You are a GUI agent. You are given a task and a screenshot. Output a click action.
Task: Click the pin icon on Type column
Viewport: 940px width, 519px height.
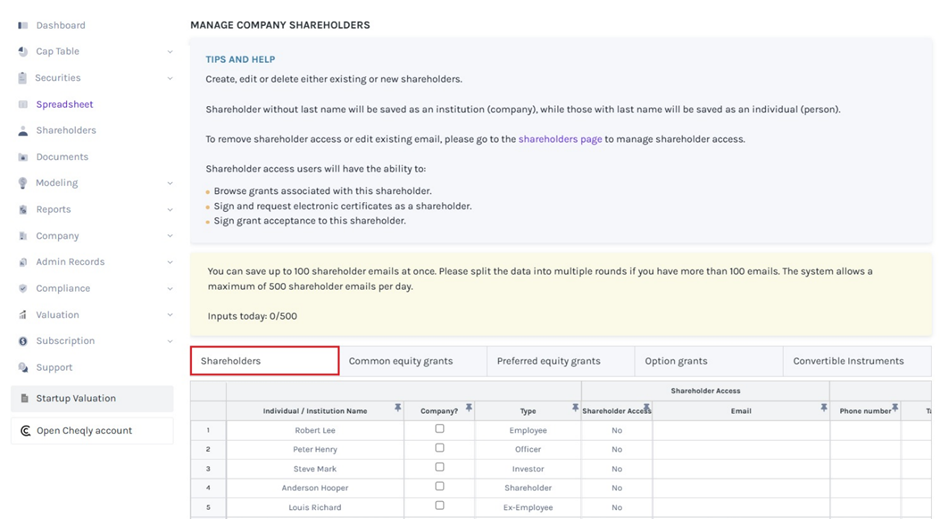click(x=575, y=408)
